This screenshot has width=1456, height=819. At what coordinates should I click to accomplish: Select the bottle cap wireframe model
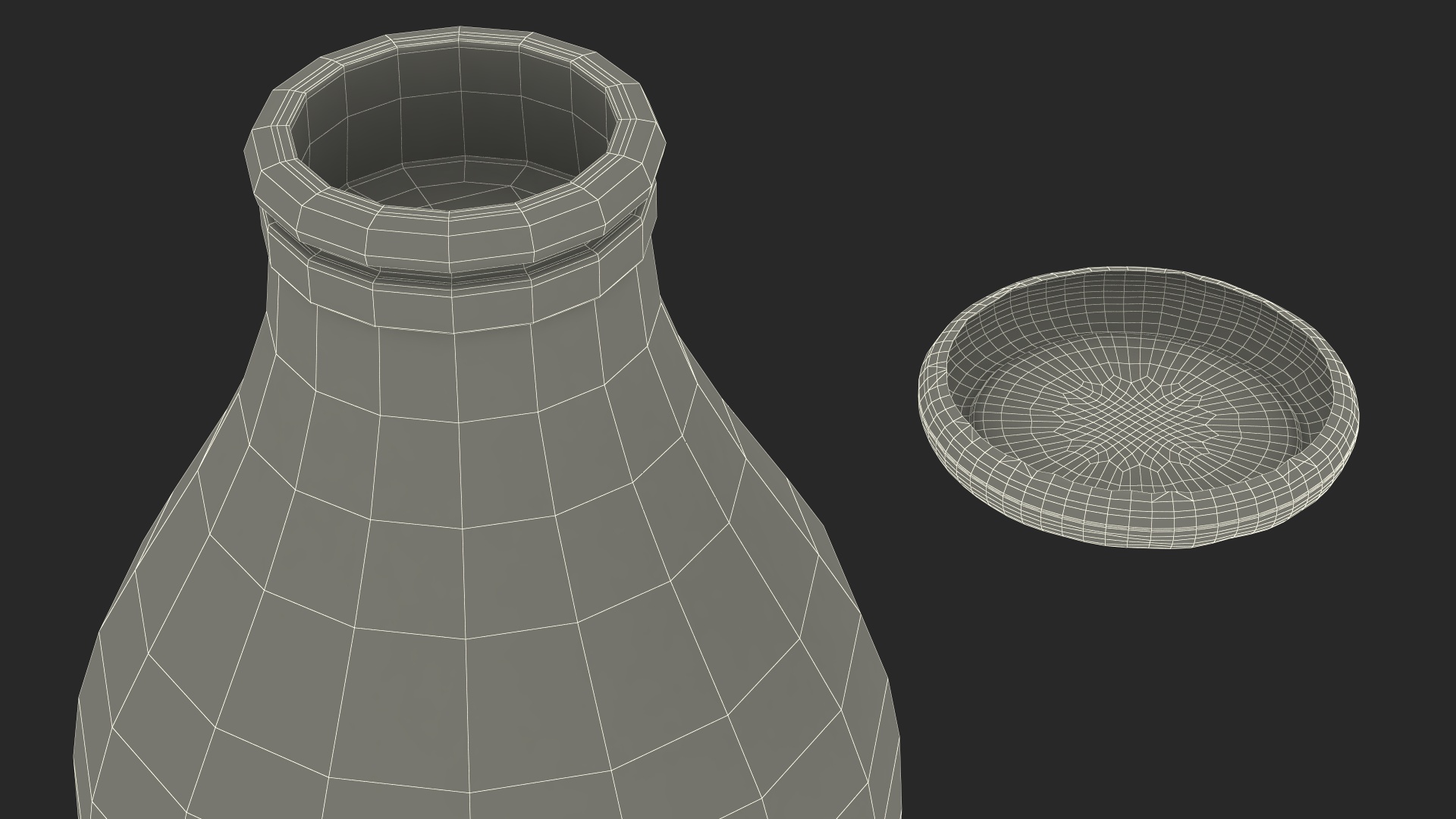pyautogui.click(x=1138, y=407)
